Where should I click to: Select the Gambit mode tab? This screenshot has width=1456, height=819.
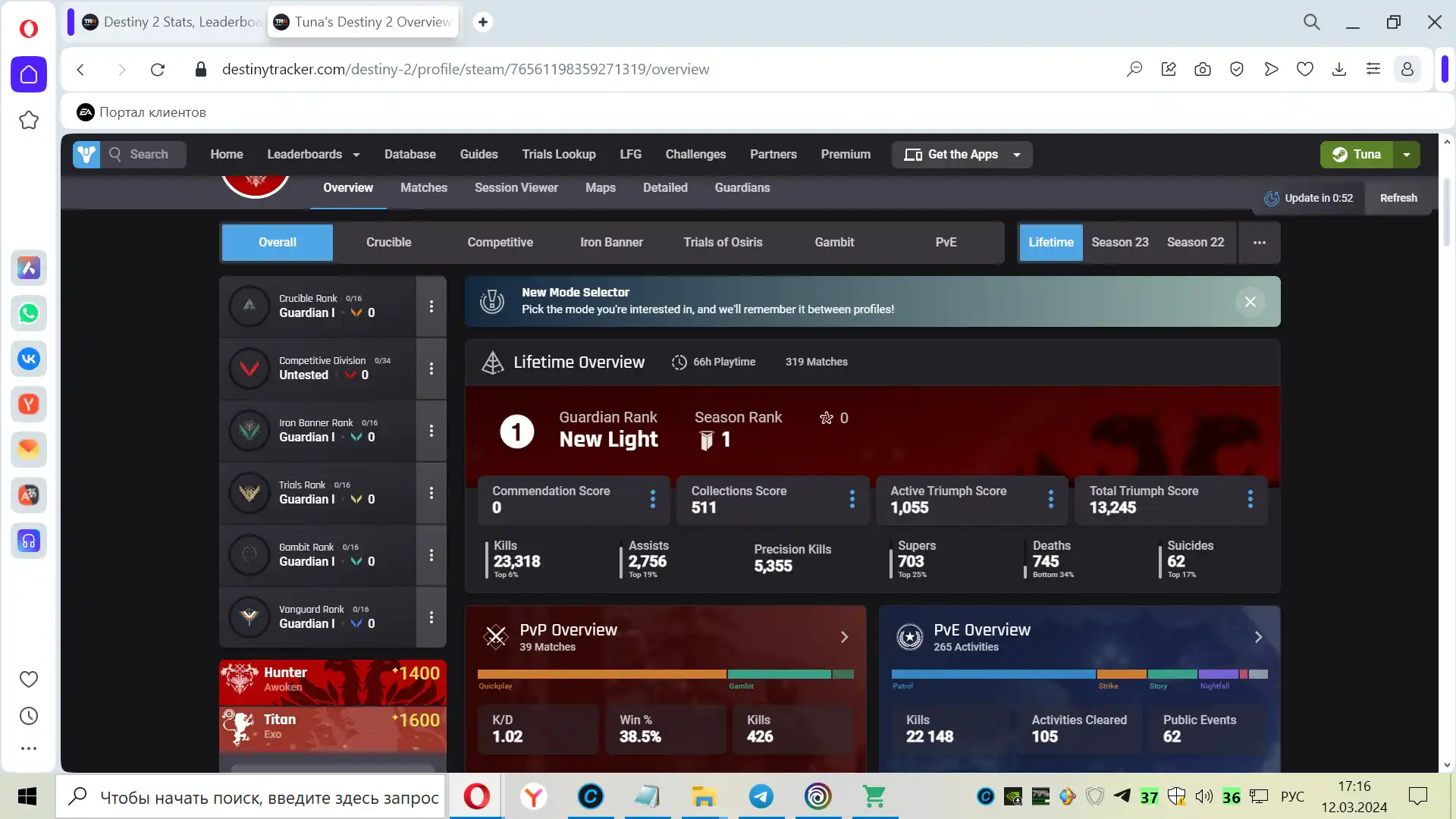click(x=834, y=243)
